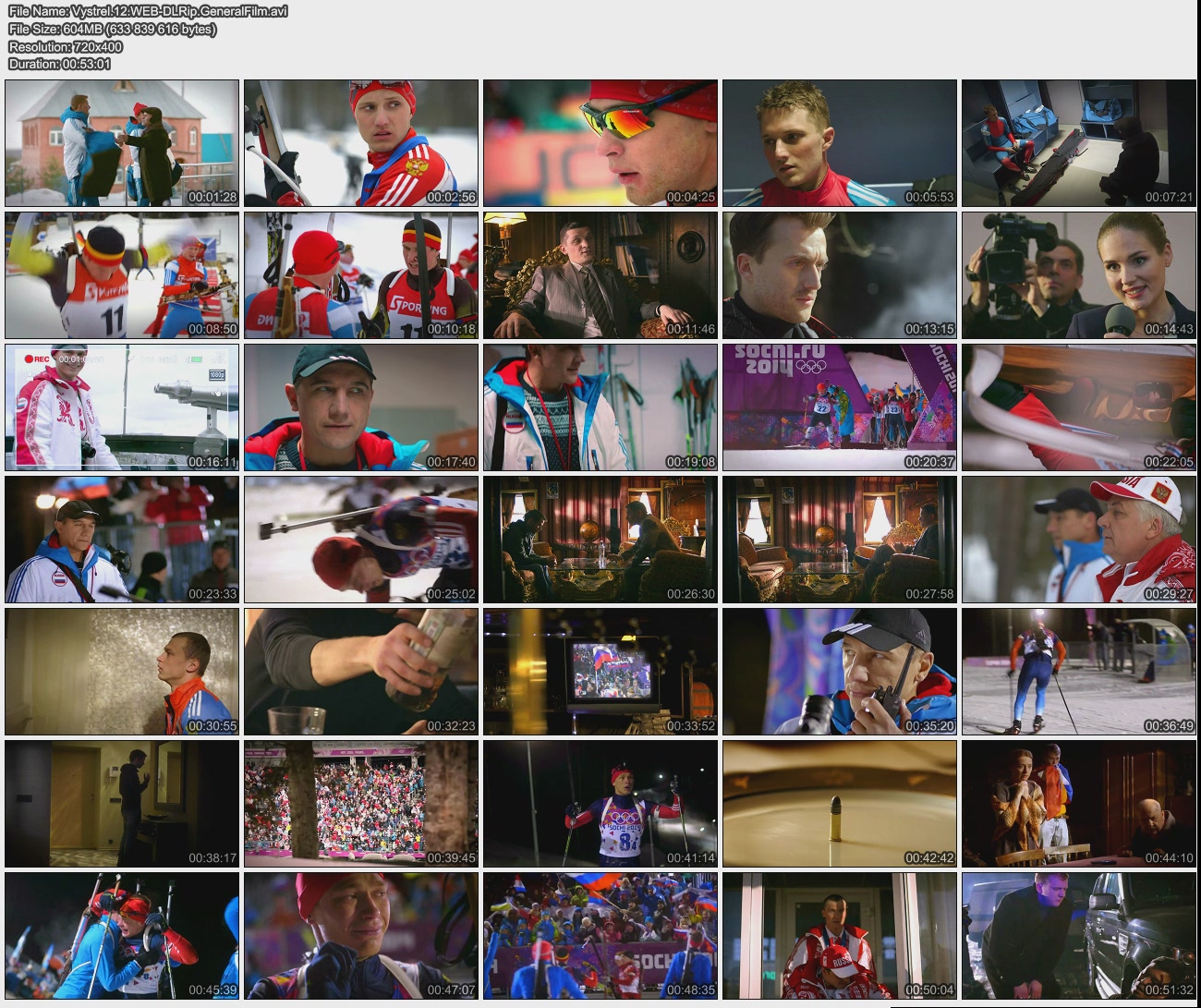The width and height of the screenshot is (1201, 1008).
Task: Select the walkie-talkie man frame at 00:35:20
Action: (x=839, y=672)
